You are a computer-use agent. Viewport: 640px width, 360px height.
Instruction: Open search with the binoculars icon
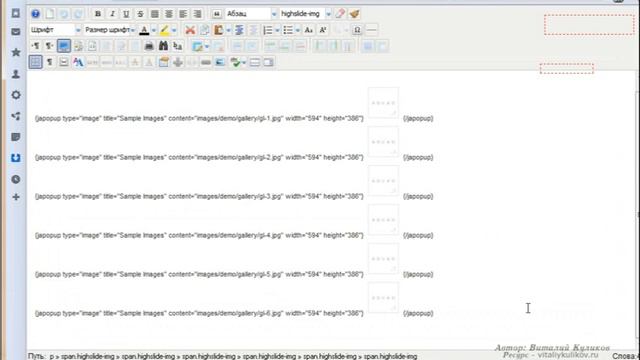click(x=163, y=46)
